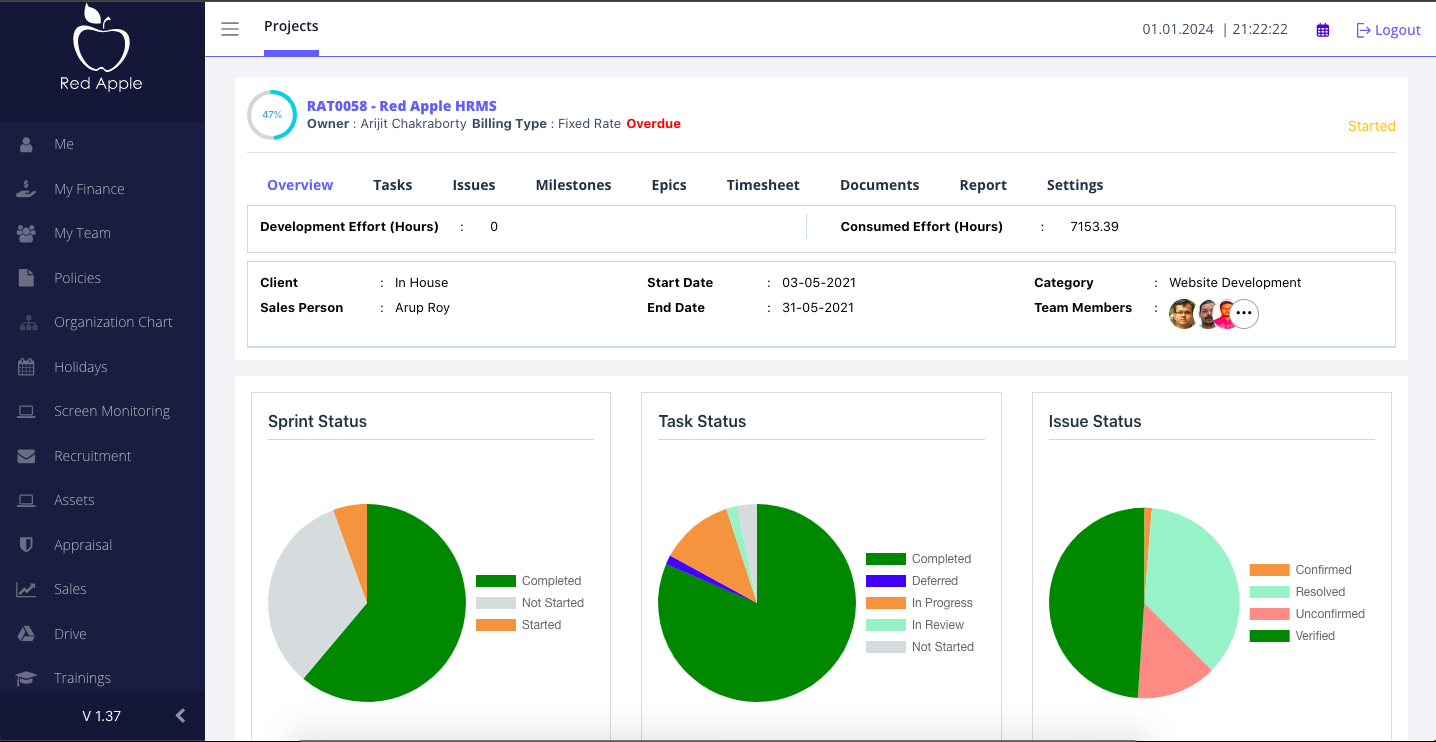Open Recruitment in the sidebar
The width and height of the screenshot is (1436, 742).
[93, 456]
